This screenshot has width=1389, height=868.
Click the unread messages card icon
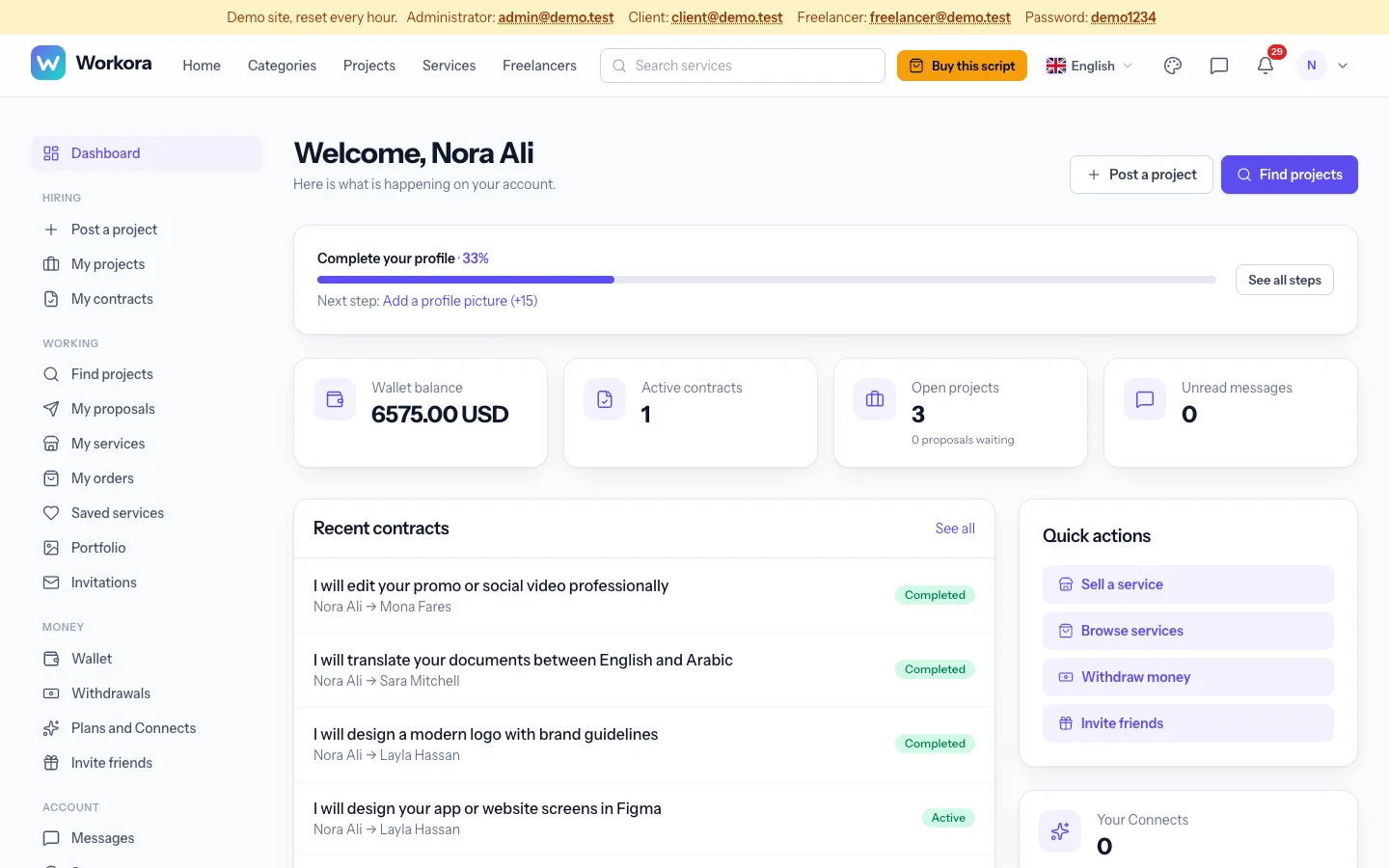point(1145,399)
